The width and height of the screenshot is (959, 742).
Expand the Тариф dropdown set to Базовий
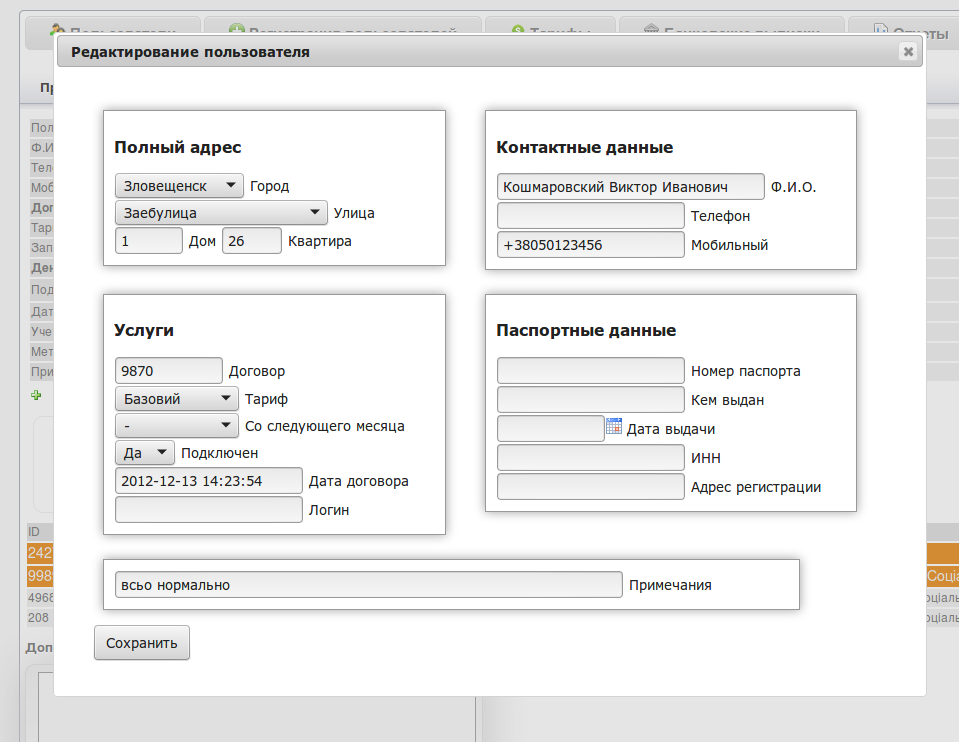(176, 399)
